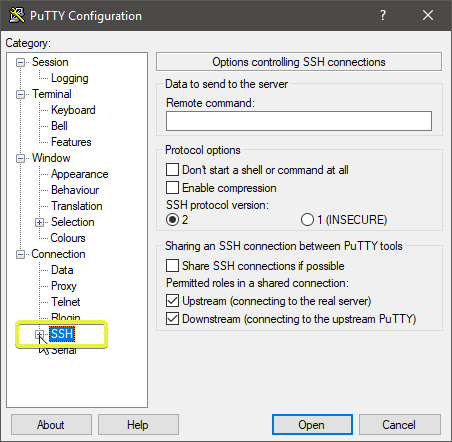Check Don't start a shell or command
Screen dimensions: 452x442
172,170
